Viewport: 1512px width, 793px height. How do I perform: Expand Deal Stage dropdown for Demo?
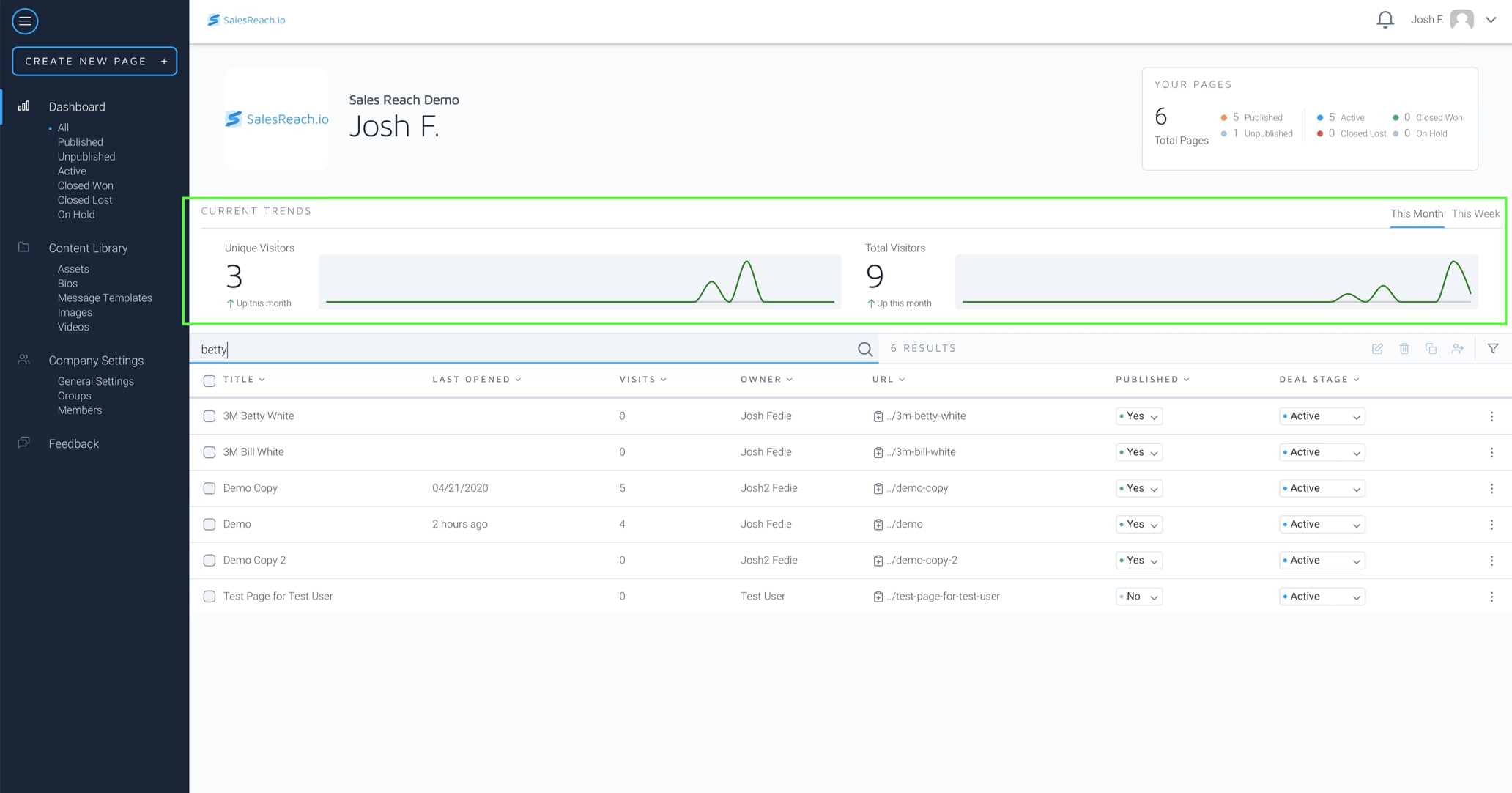click(x=1322, y=525)
